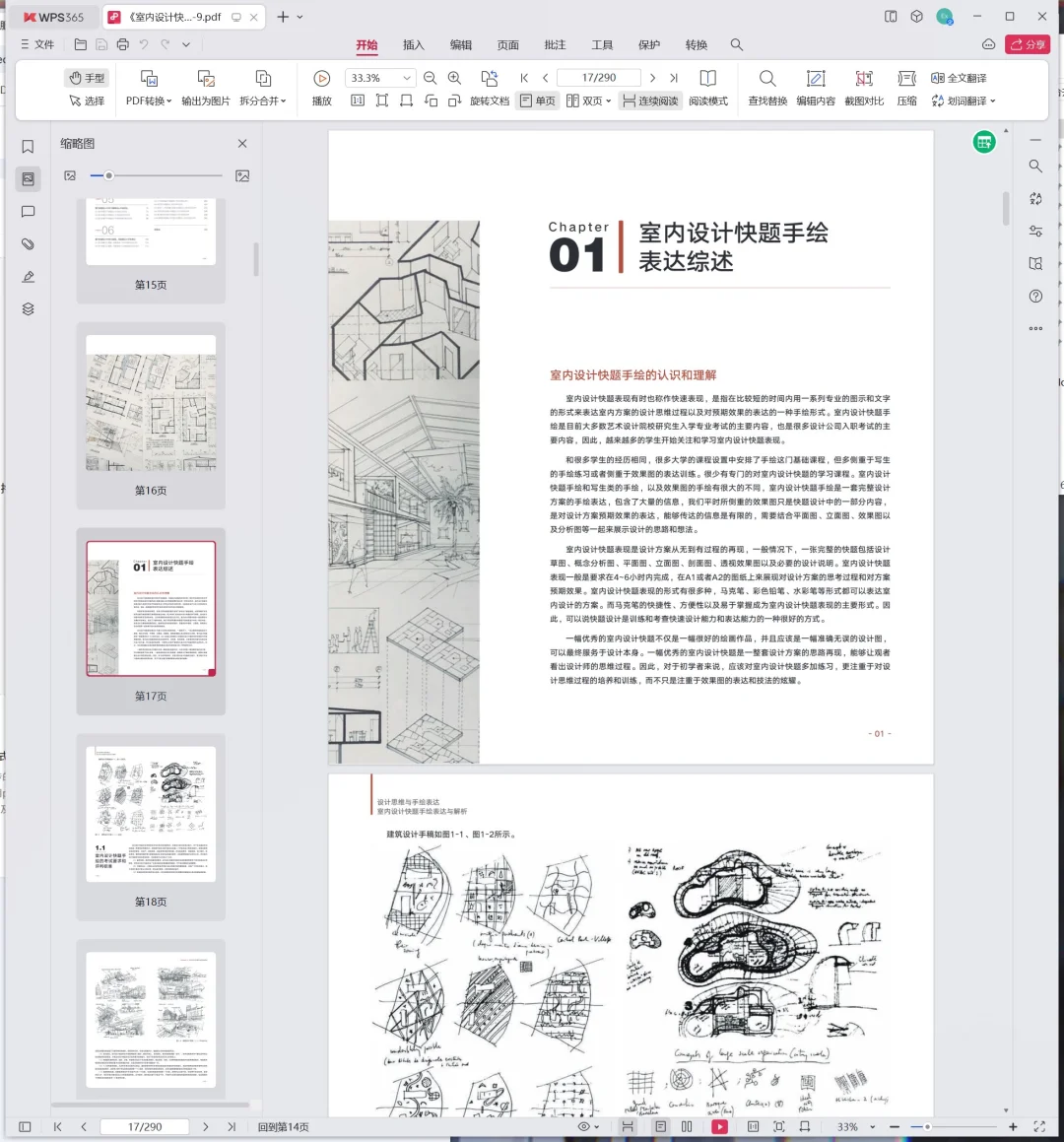This screenshot has height=1142, width=1064.
Task: Click the red 分享 share button
Action: point(1028,44)
